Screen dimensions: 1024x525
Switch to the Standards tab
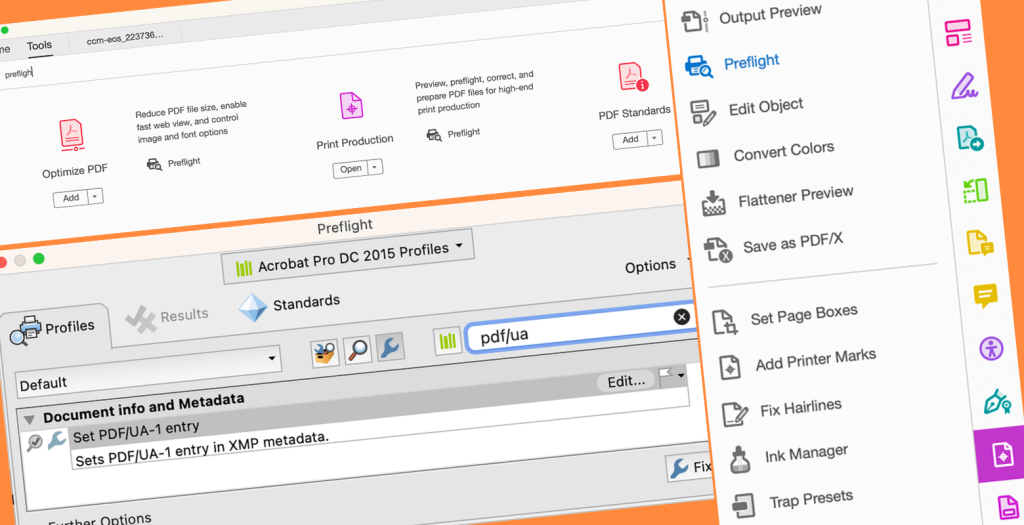[x=290, y=306]
